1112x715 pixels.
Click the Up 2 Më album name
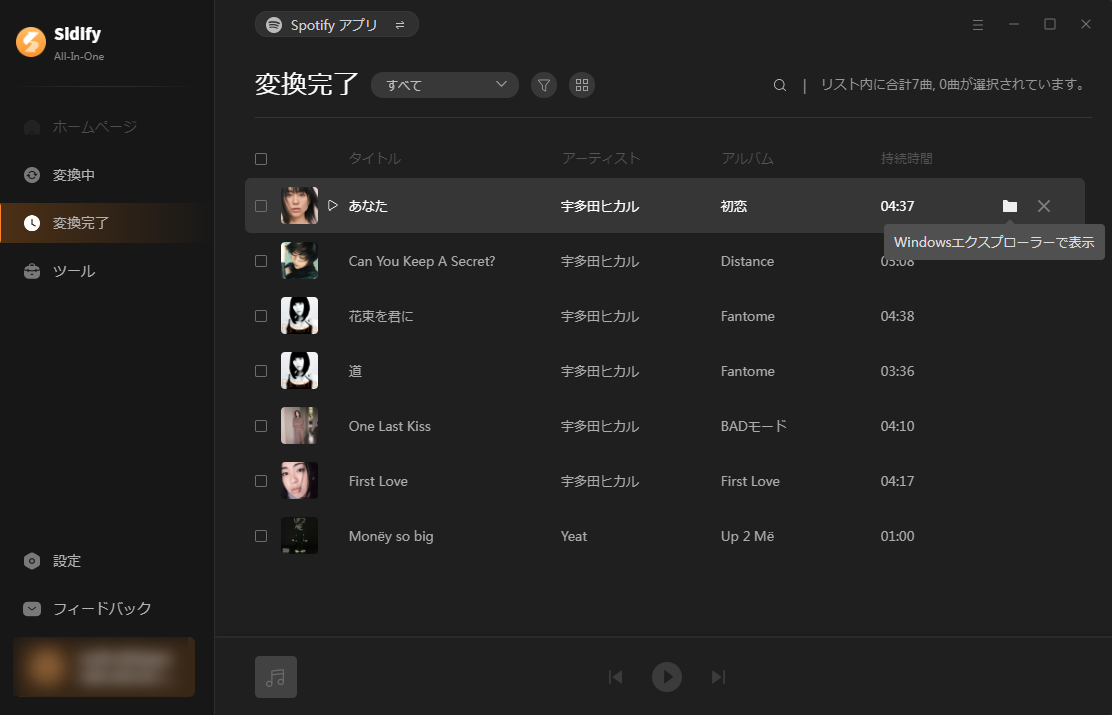point(747,536)
